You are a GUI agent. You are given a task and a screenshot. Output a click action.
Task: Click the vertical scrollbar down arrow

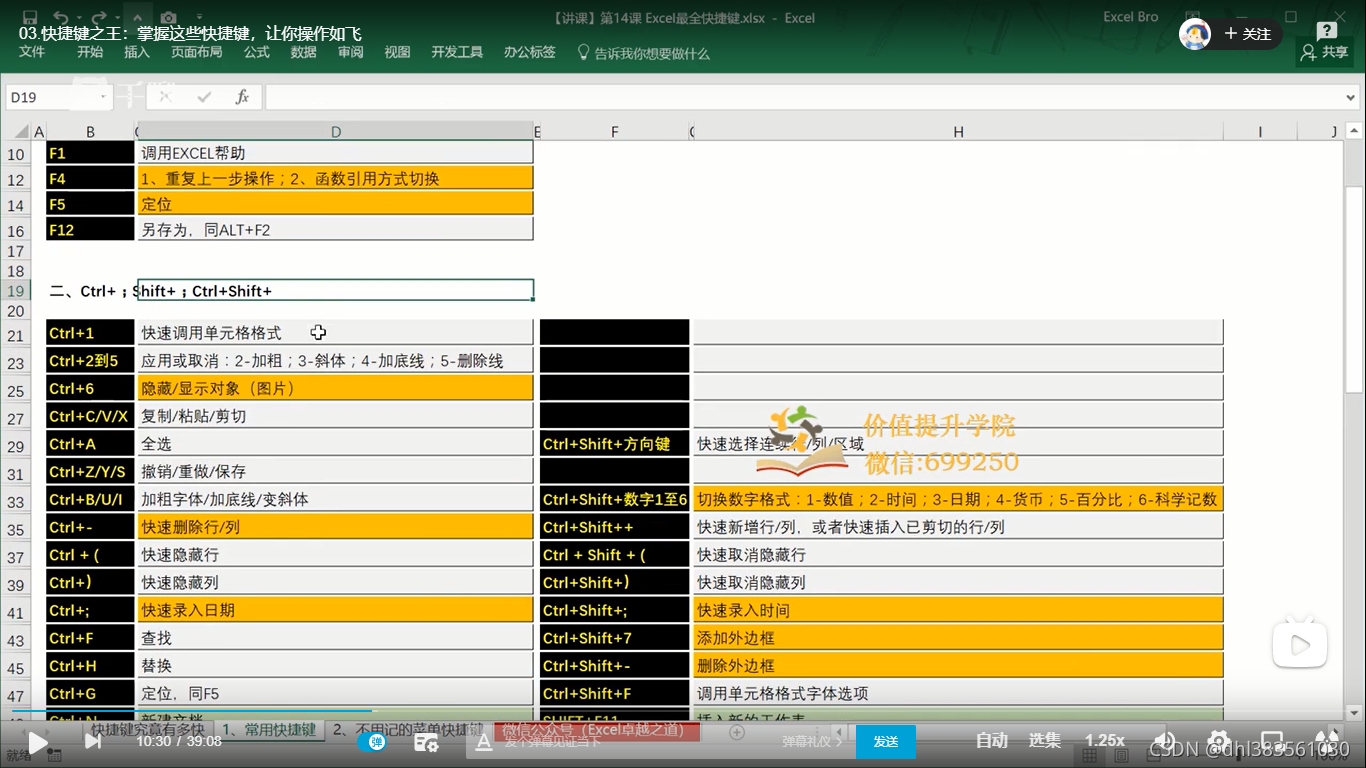pos(1354,711)
